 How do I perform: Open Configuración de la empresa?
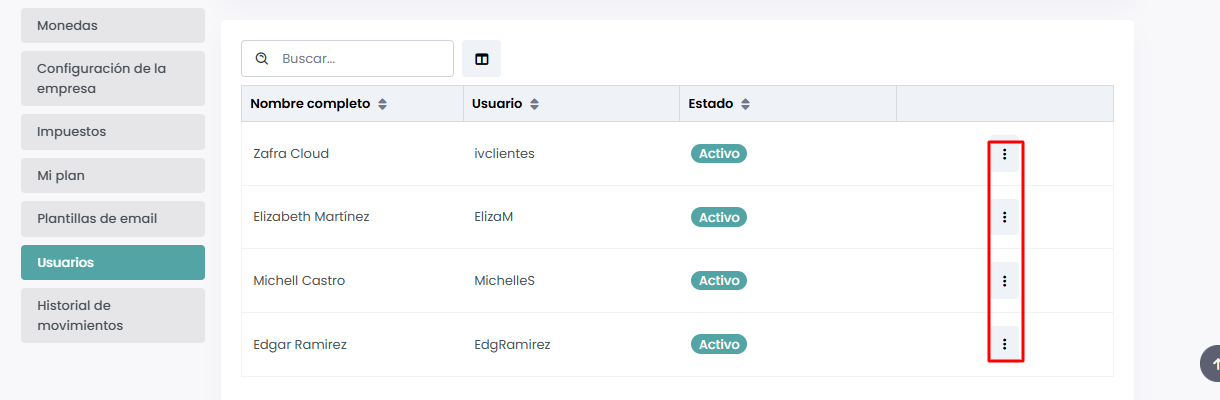pyautogui.click(x=113, y=79)
